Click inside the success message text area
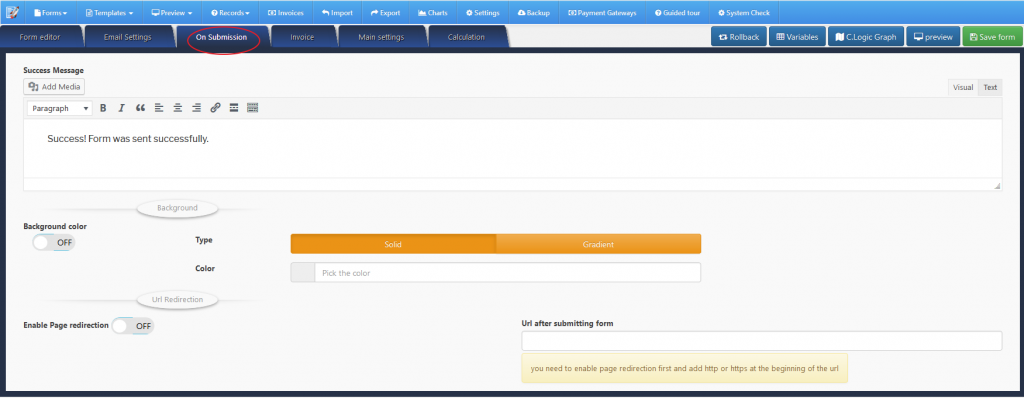The width and height of the screenshot is (1024, 398). pyautogui.click(x=513, y=148)
